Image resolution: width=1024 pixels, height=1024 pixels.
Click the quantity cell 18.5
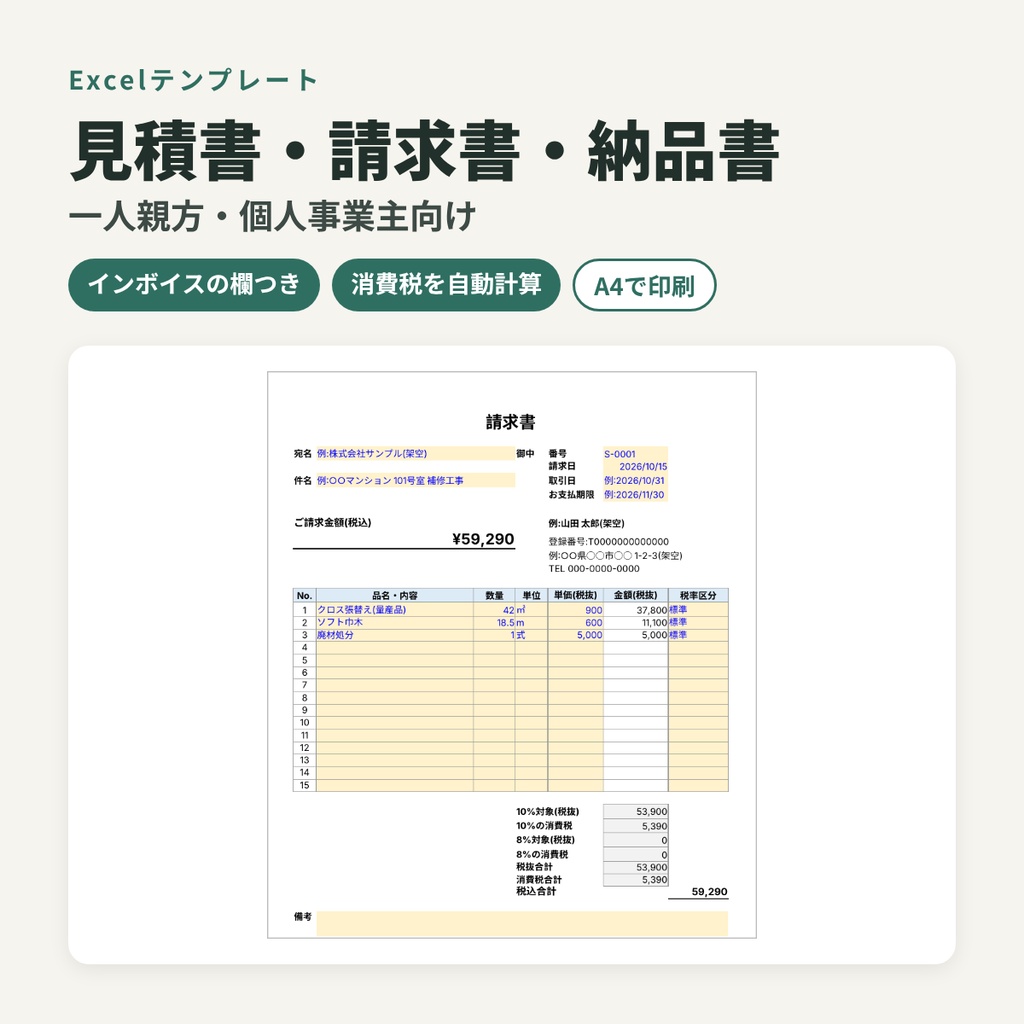[x=494, y=622]
